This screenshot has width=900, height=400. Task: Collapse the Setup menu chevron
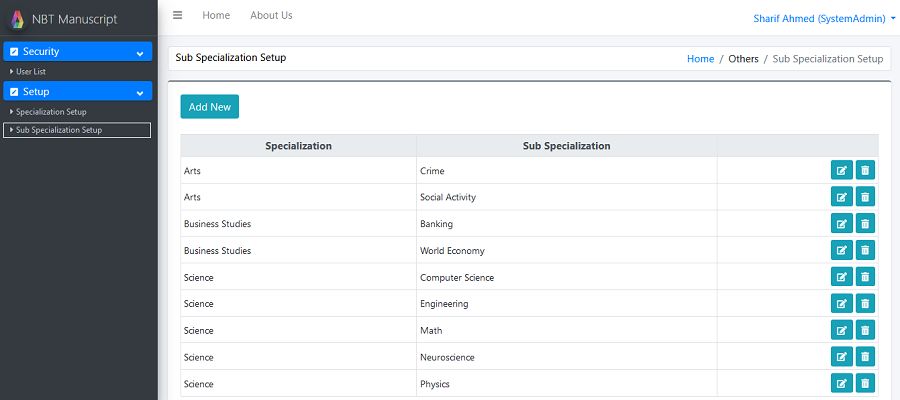[x=139, y=92]
